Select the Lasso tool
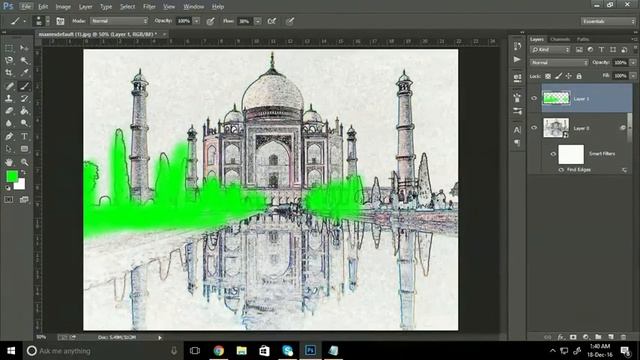Viewport: 640px width, 360px height. (9, 60)
